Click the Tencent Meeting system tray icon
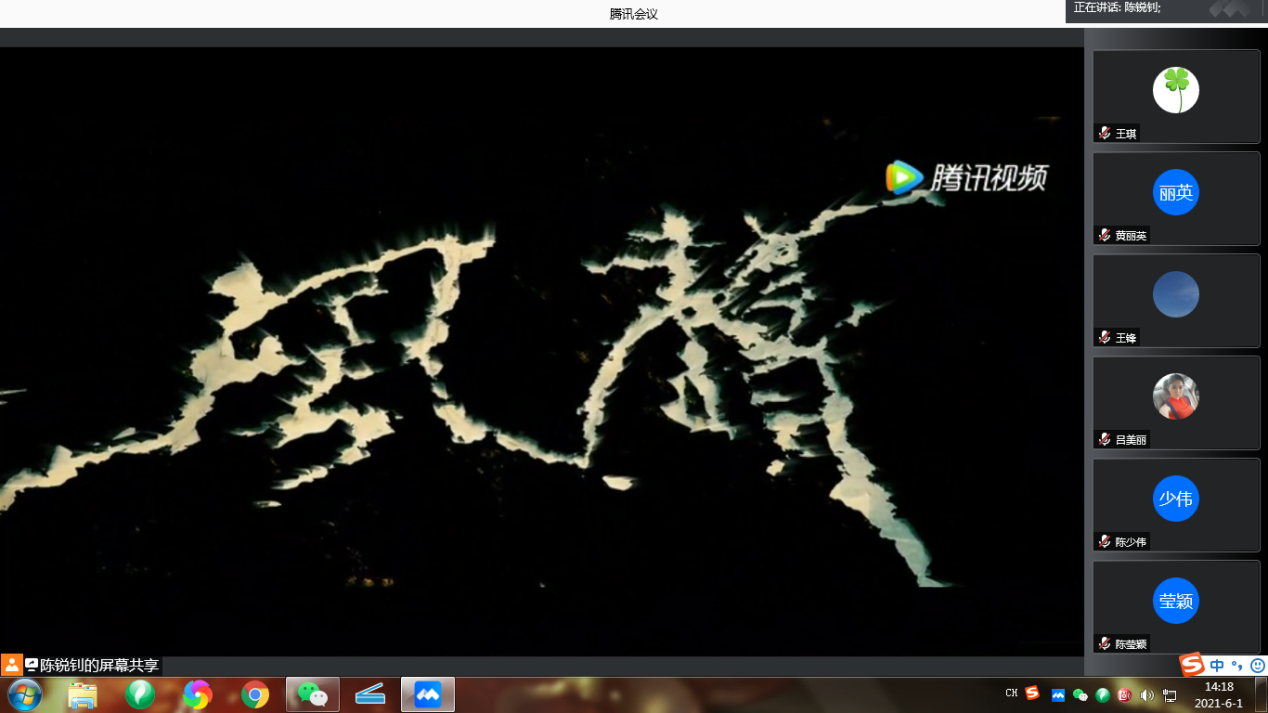 pos(1058,695)
